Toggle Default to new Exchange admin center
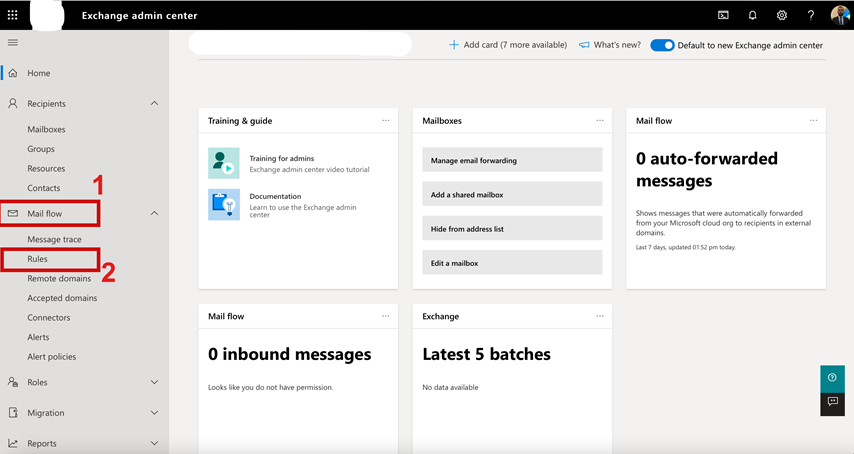The image size is (854, 454). tap(662, 45)
